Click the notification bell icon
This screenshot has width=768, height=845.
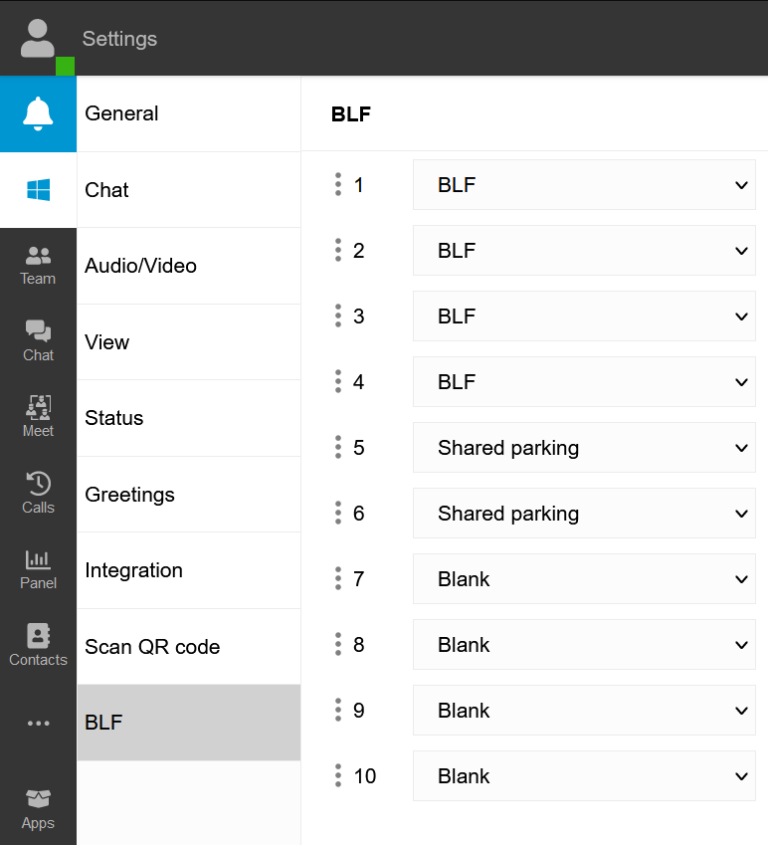tap(38, 113)
